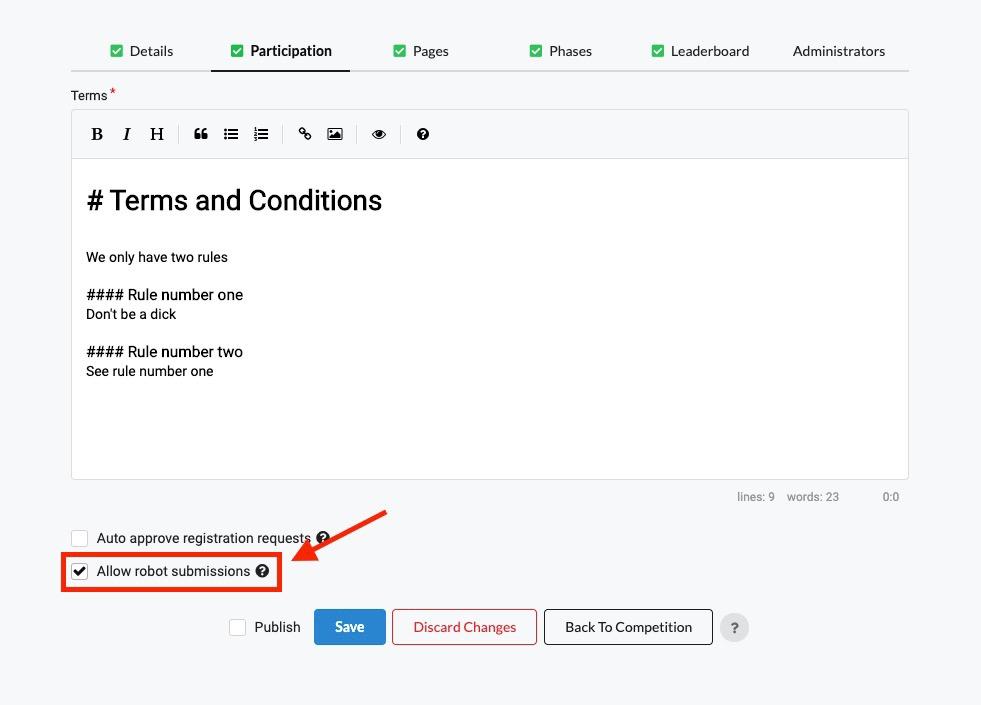Save the competition changes
Screen dimensions: 981x705
click(x=349, y=627)
